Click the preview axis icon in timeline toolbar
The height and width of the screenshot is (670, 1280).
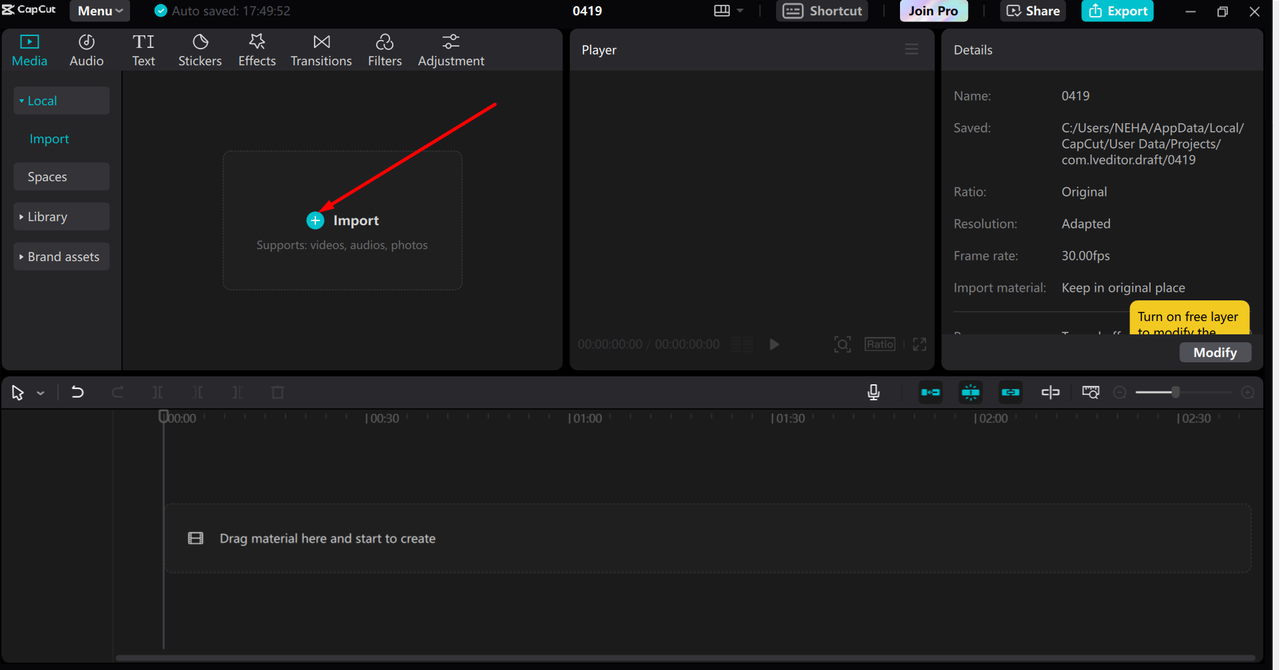1050,393
